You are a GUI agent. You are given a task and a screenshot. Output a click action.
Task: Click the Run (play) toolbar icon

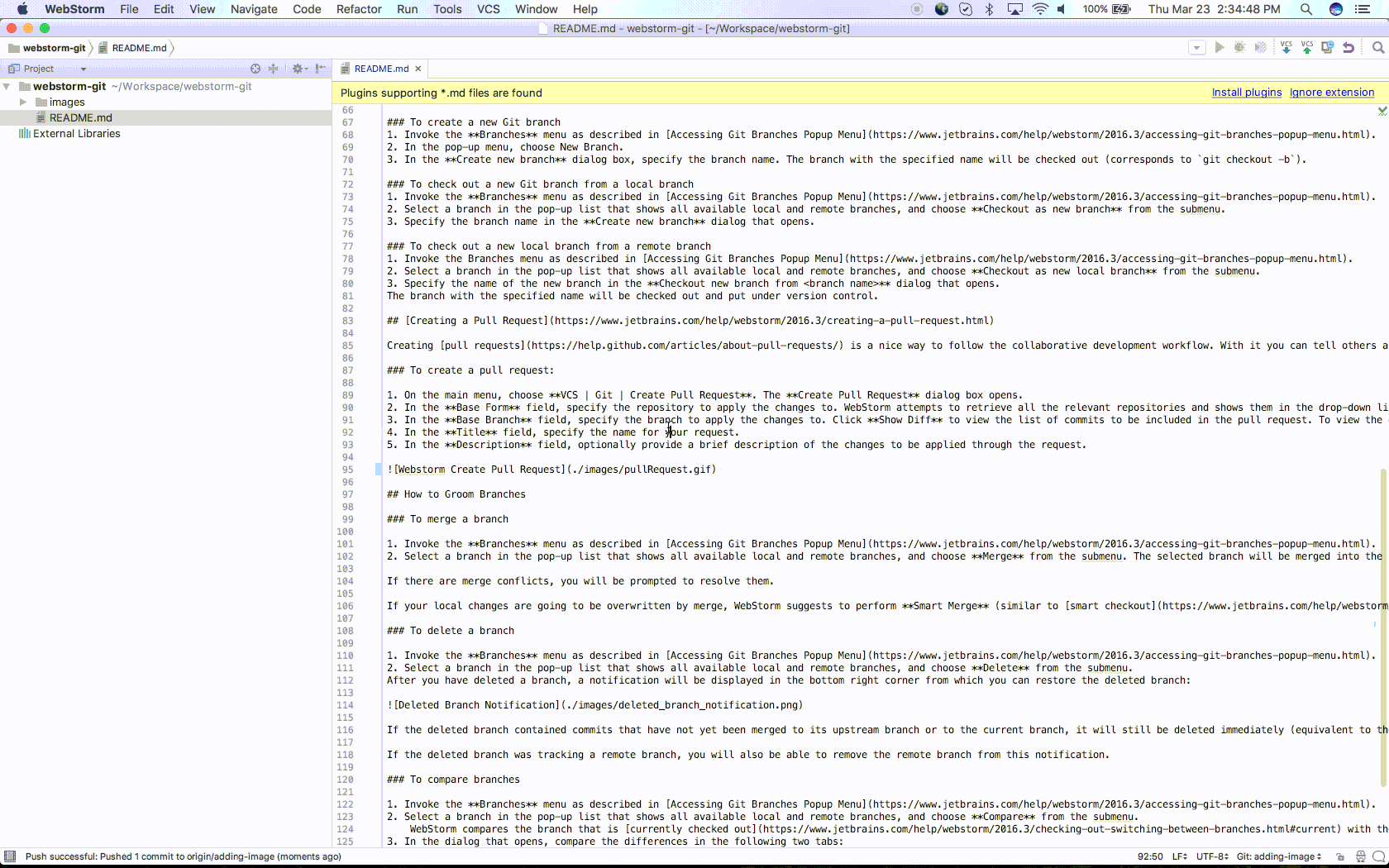click(1219, 48)
